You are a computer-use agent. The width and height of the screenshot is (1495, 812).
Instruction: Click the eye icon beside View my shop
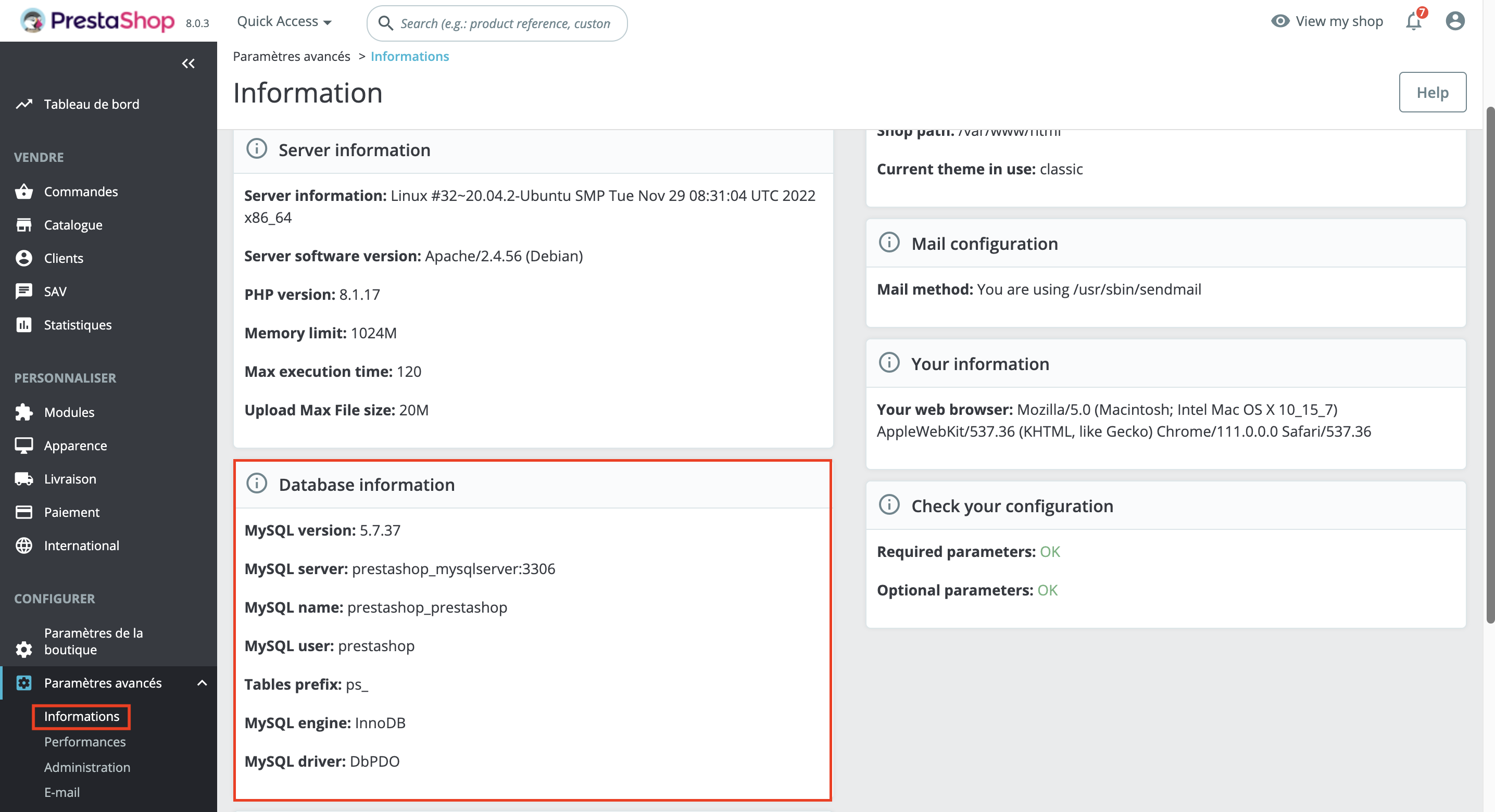pyautogui.click(x=1280, y=21)
